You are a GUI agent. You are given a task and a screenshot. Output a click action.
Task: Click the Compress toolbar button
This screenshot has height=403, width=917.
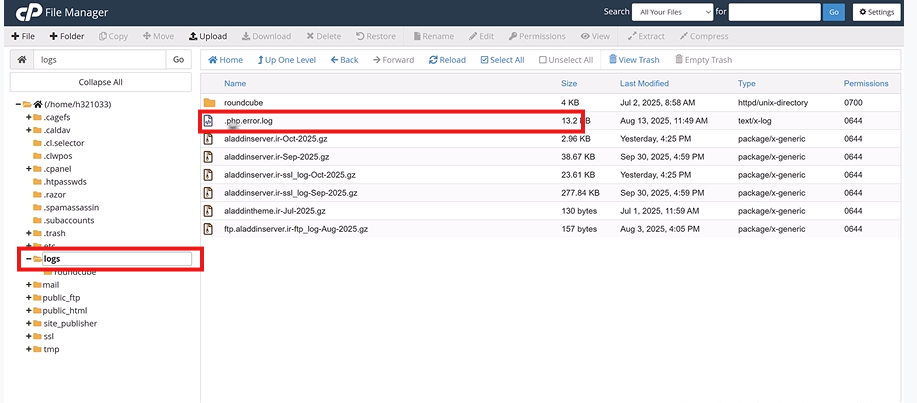pos(704,36)
